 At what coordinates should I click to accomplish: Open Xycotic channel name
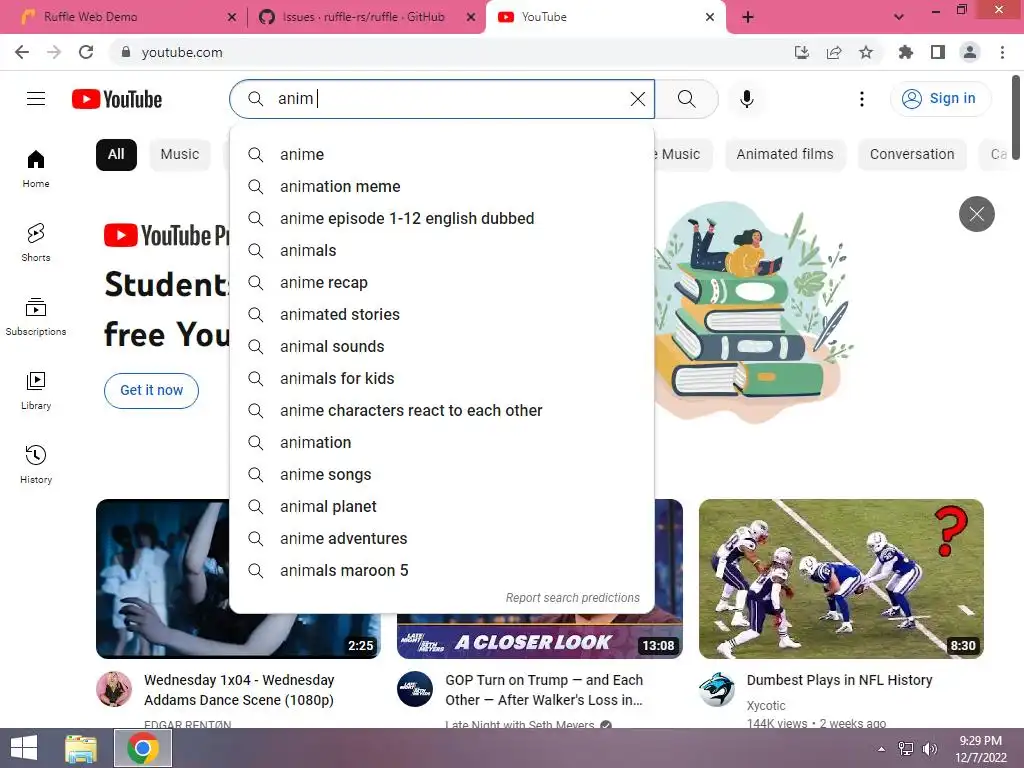click(x=766, y=705)
